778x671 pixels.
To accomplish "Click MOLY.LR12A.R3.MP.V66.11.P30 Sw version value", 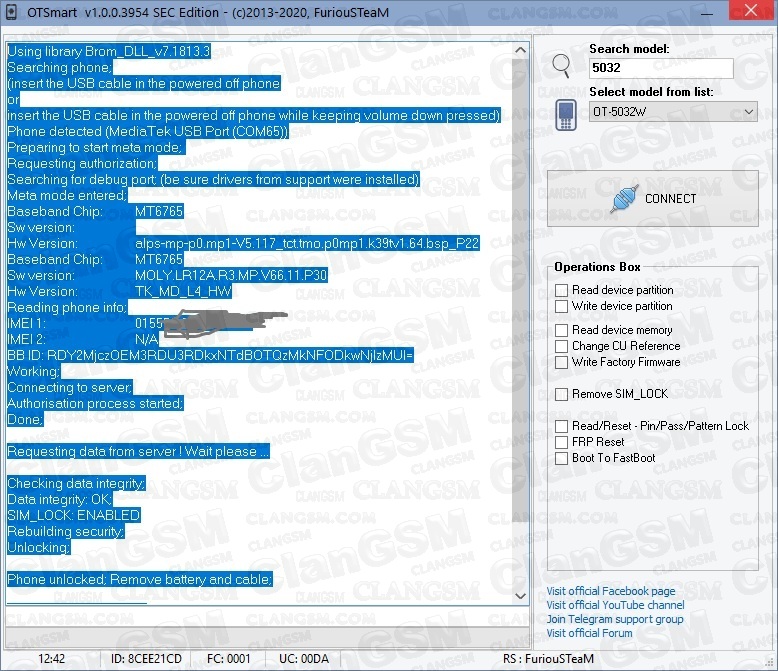I will click(x=231, y=275).
